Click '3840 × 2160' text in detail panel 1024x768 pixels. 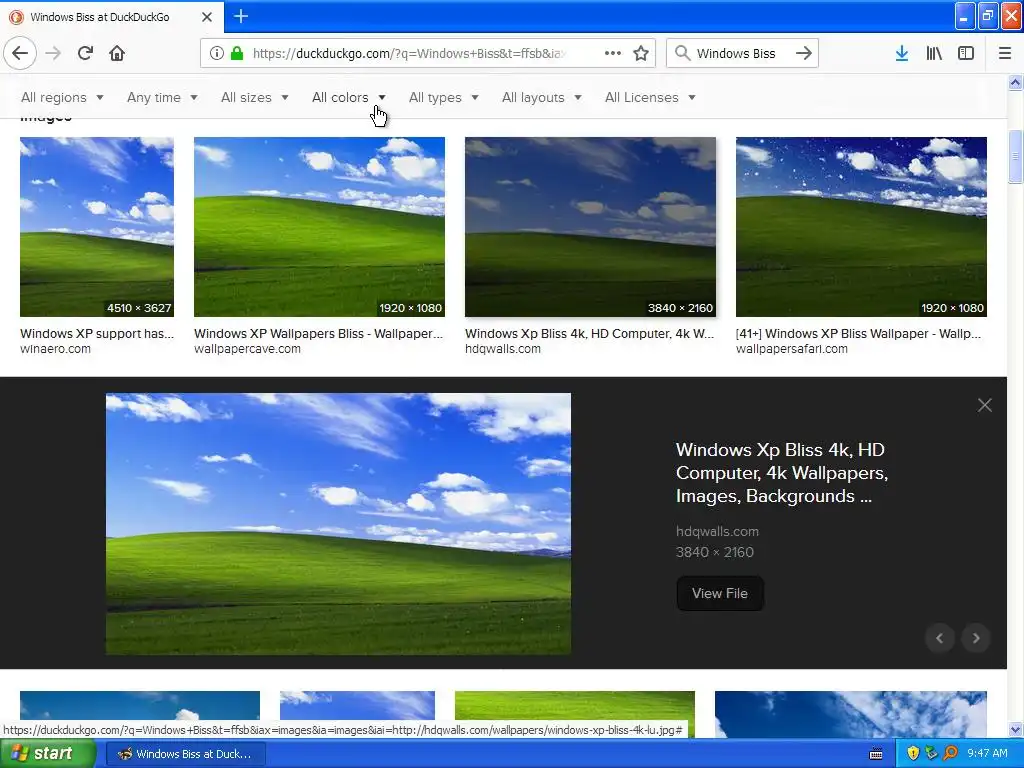[714, 552]
